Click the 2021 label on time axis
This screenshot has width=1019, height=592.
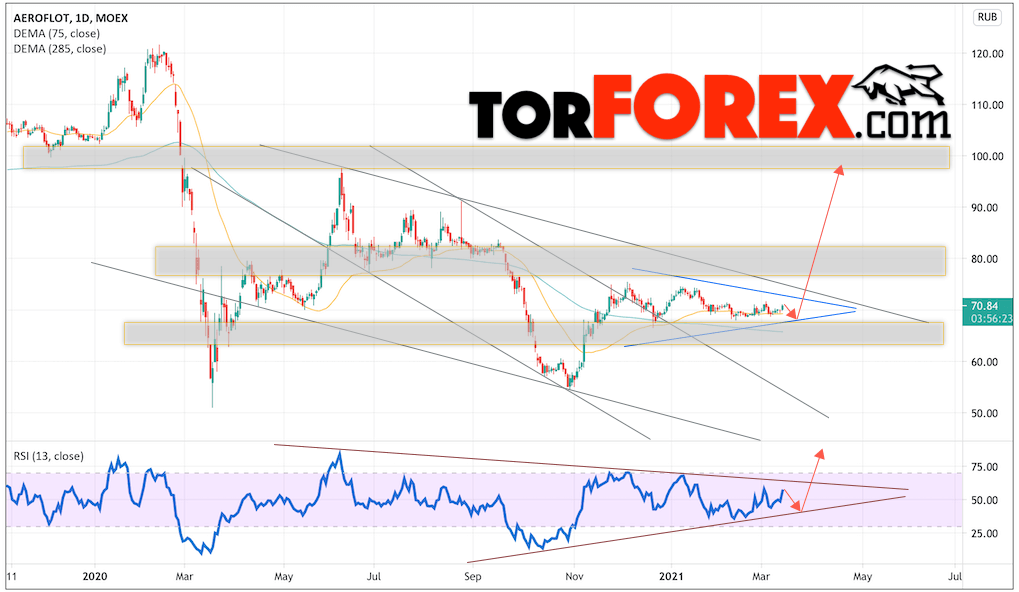671,576
